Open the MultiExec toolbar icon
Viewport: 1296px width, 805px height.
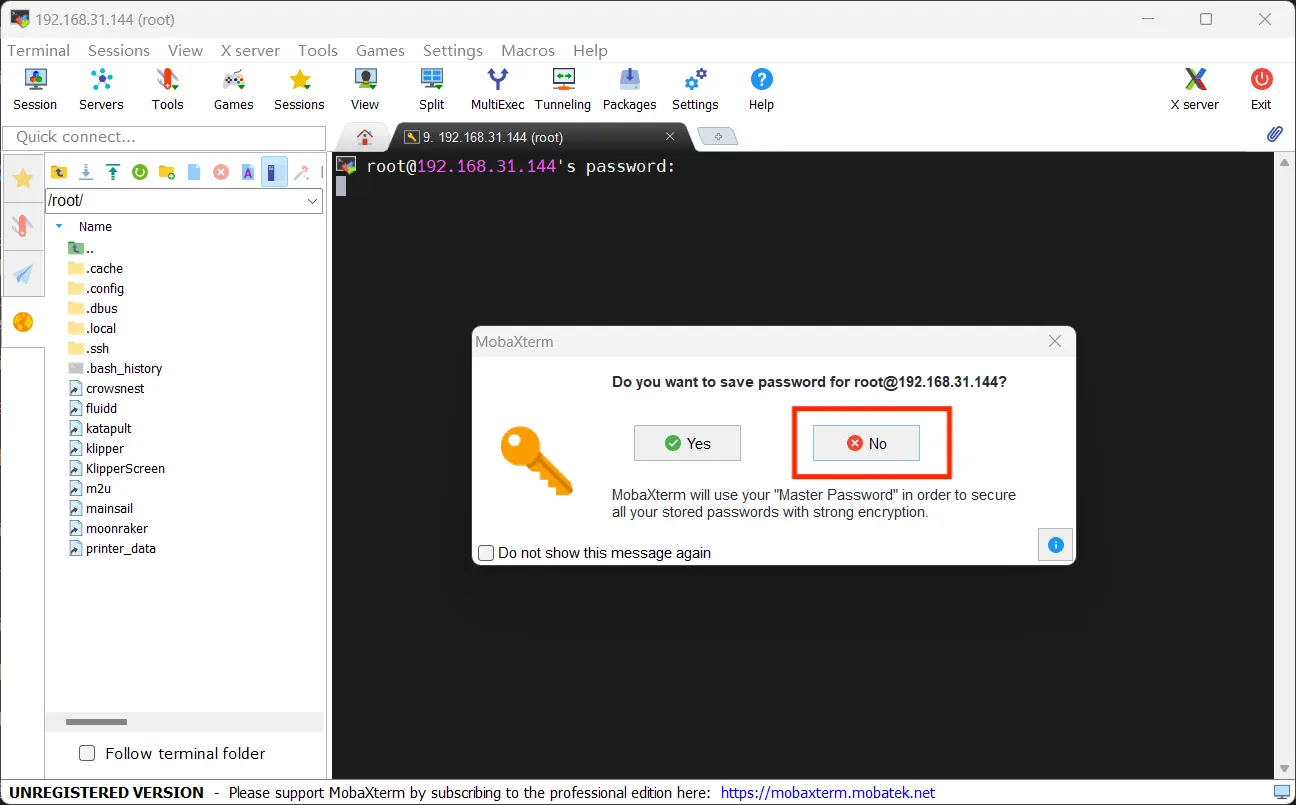[497, 88]
